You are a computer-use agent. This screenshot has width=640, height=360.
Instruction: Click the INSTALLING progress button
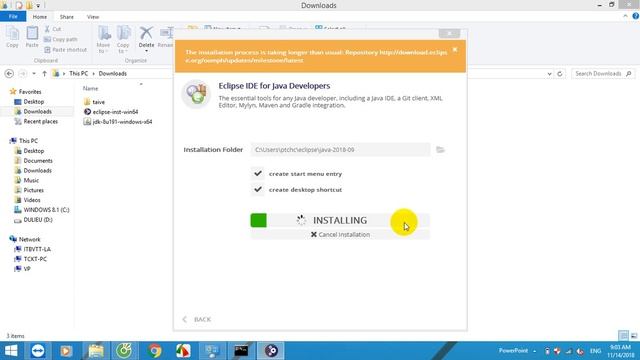click(x=340, y=220)
